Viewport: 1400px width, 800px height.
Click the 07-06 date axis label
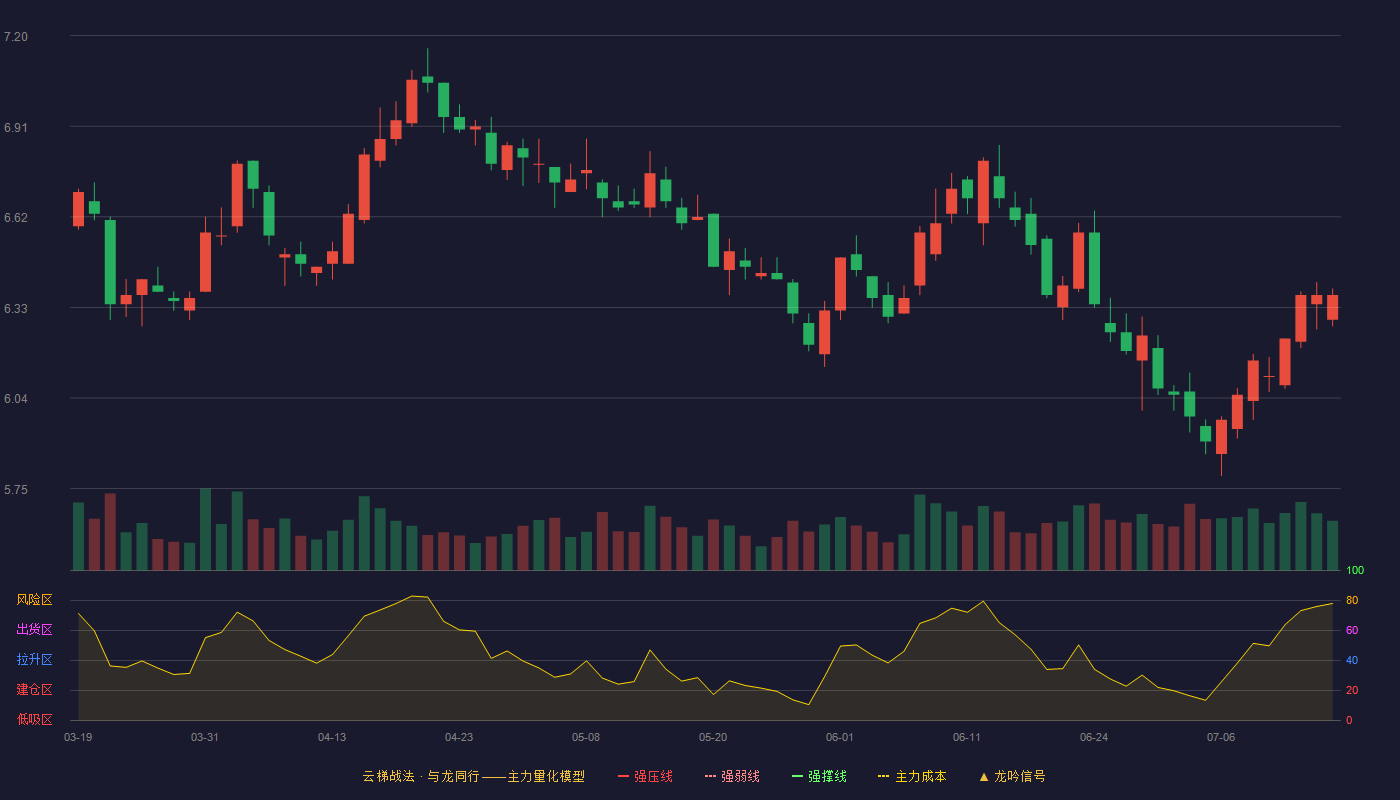(1221, 737)
